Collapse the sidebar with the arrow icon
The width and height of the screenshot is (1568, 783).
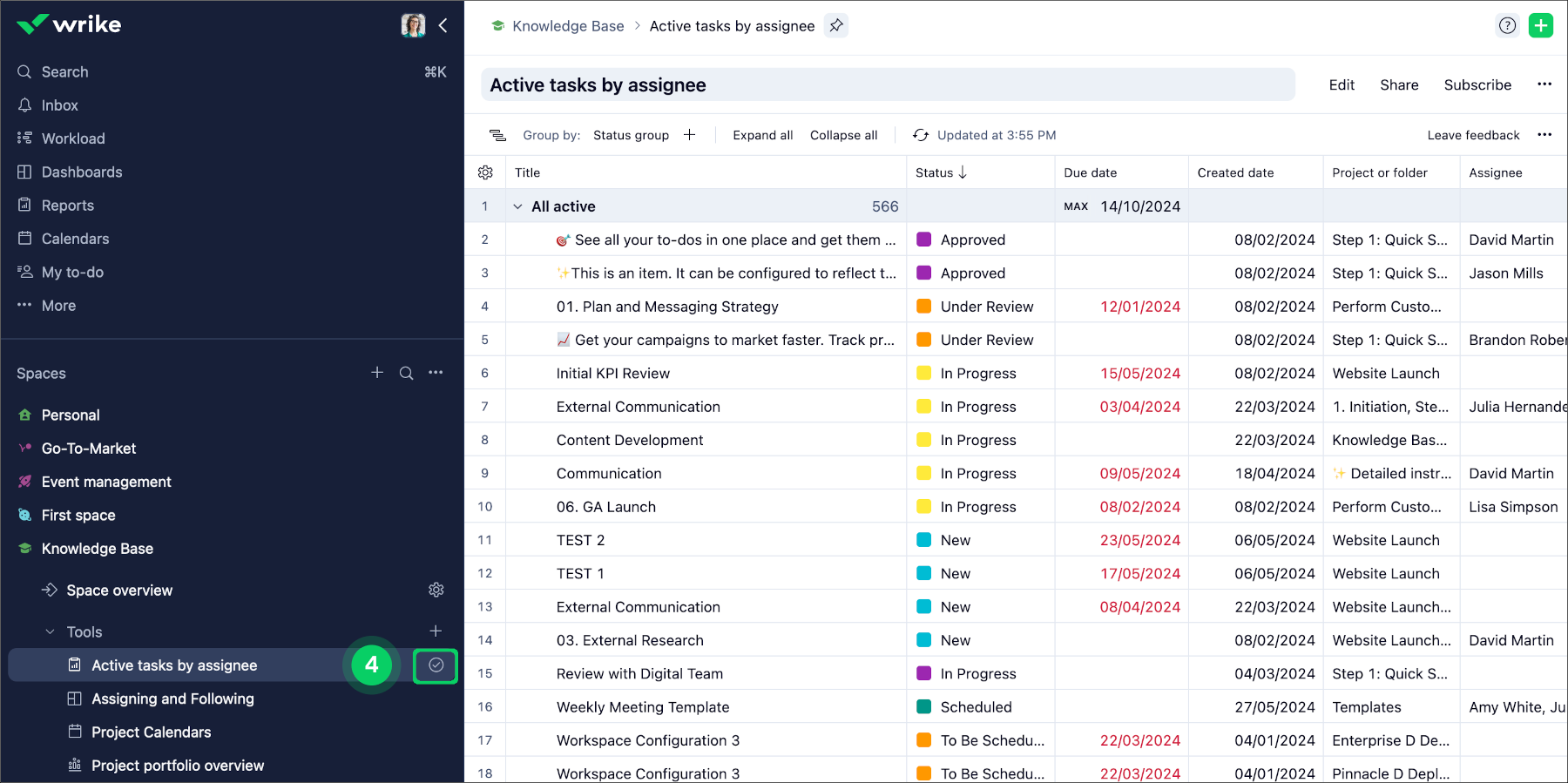[x=443, y=25]
